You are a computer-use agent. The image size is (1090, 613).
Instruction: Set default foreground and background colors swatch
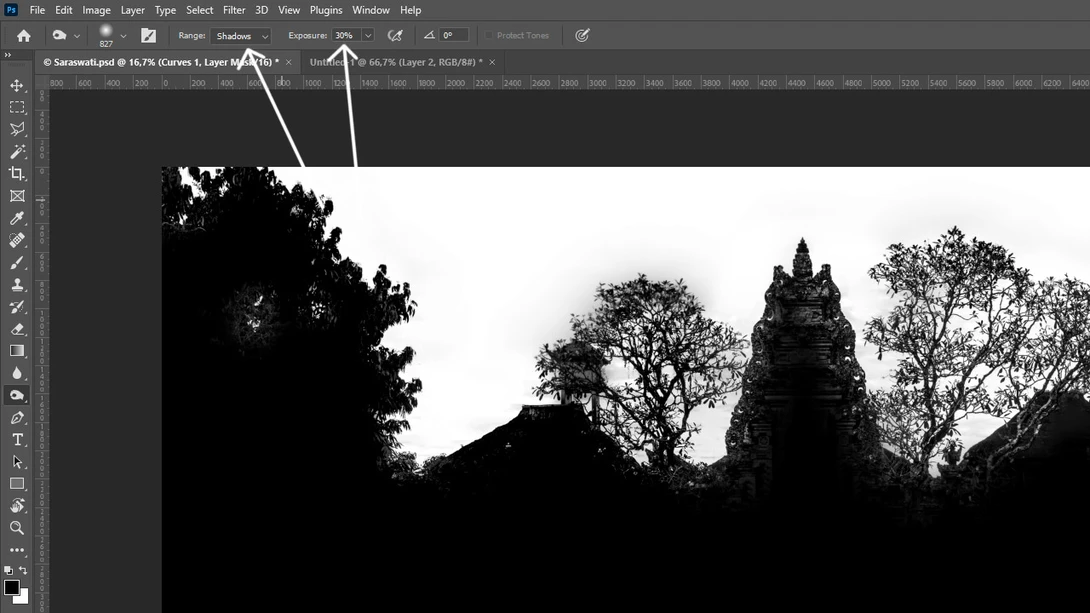[x=7, y=568]
